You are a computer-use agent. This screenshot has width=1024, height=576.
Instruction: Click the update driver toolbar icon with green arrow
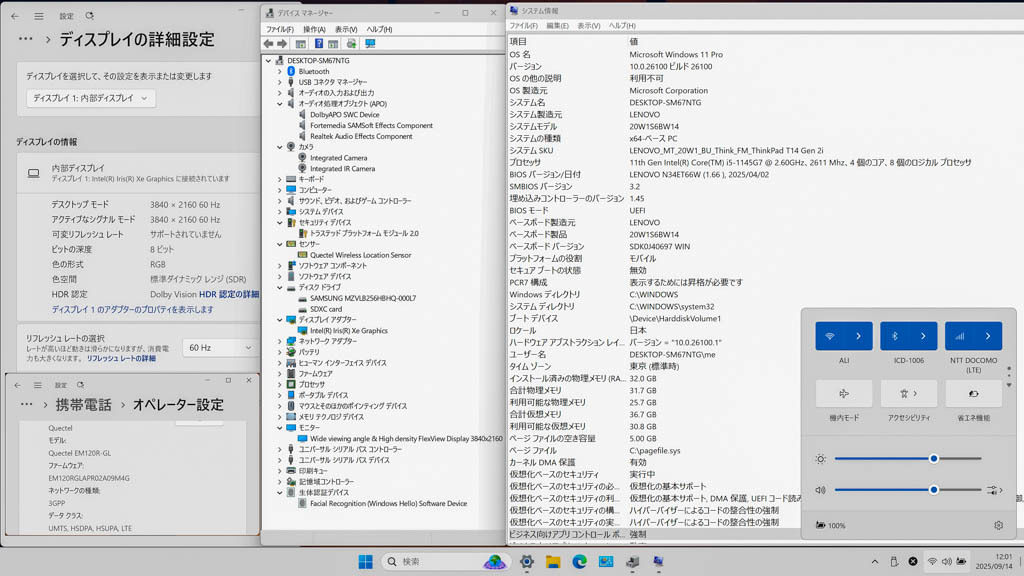351,44
